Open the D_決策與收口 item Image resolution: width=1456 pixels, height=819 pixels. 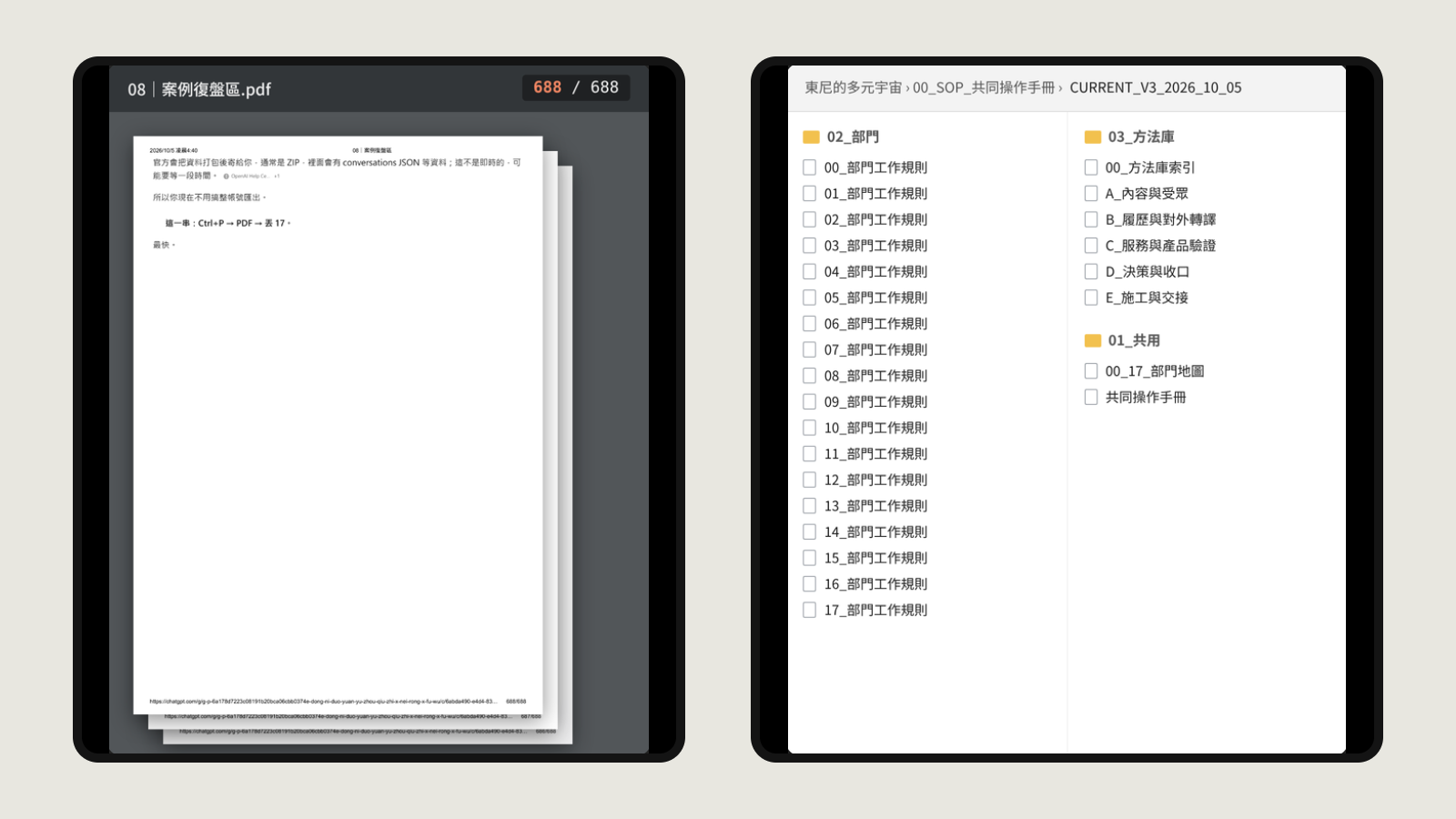click(x=1148, y=271)
